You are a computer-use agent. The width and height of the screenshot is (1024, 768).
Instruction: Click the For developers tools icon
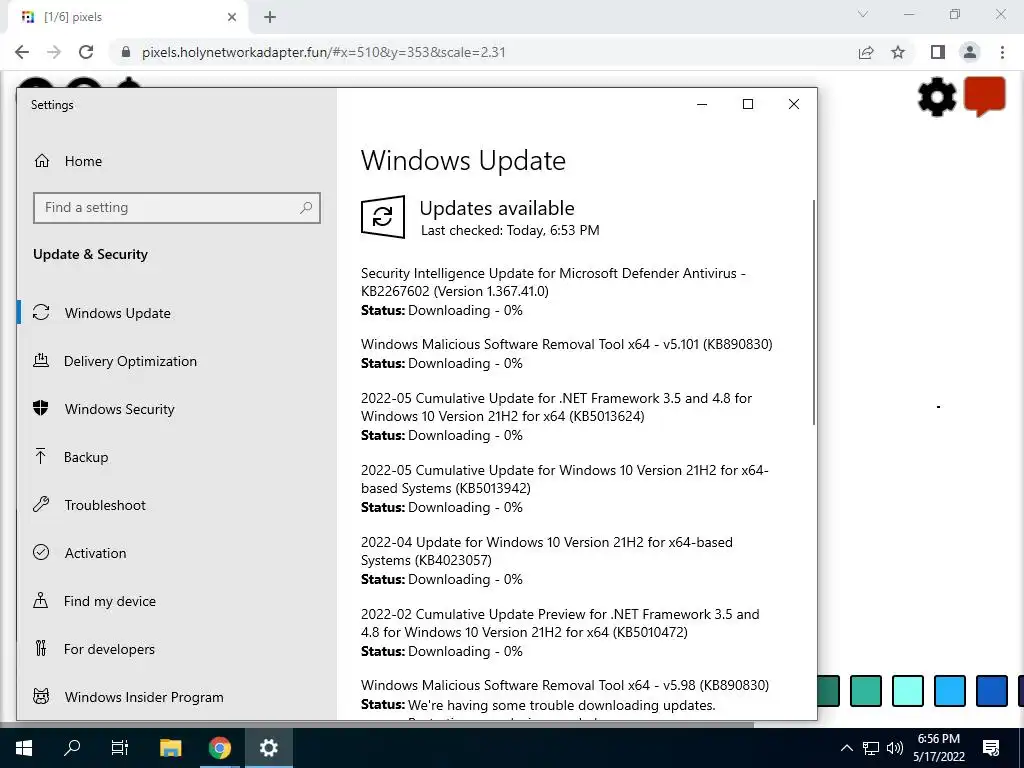click(x=40, y=648)
